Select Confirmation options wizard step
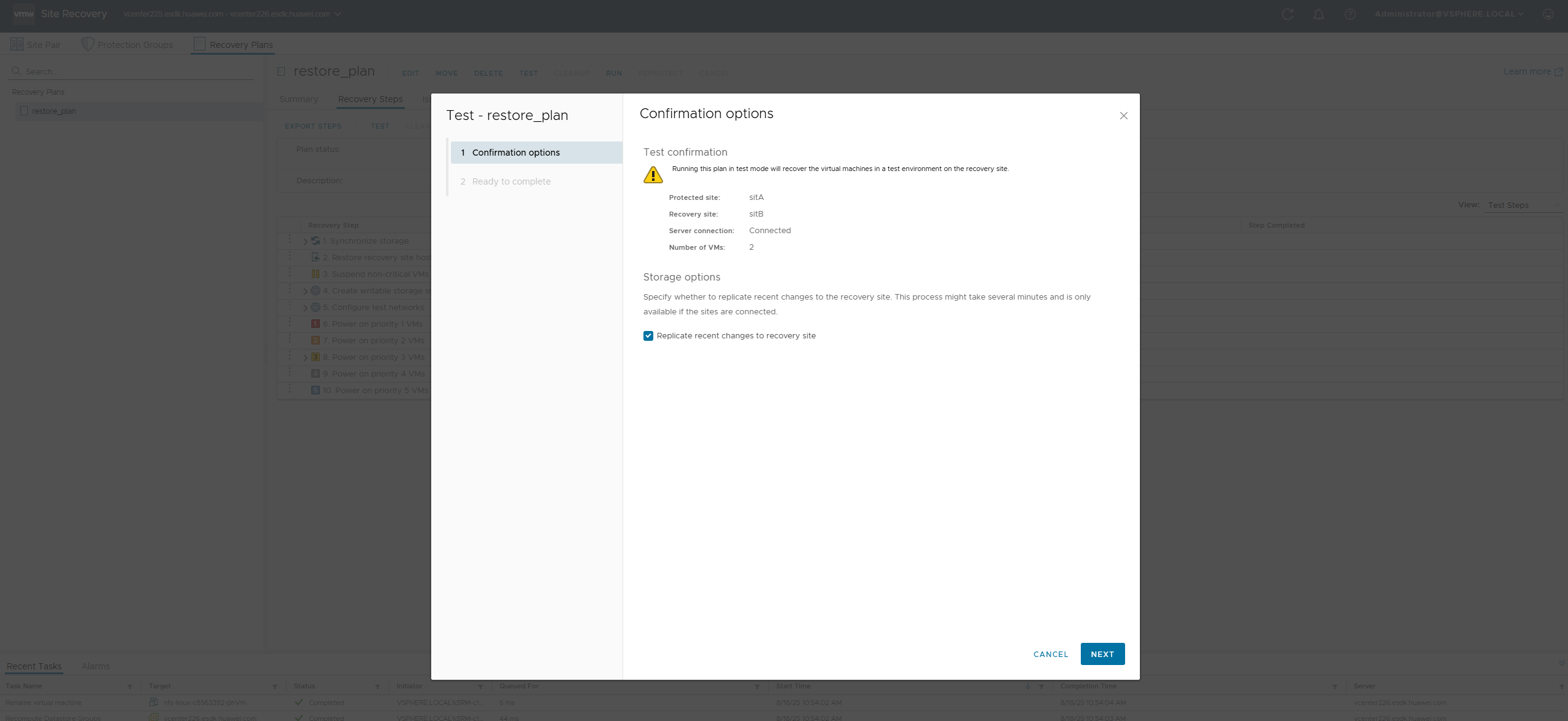Viewport: 1568px width, 721px height. pos(536,153)
